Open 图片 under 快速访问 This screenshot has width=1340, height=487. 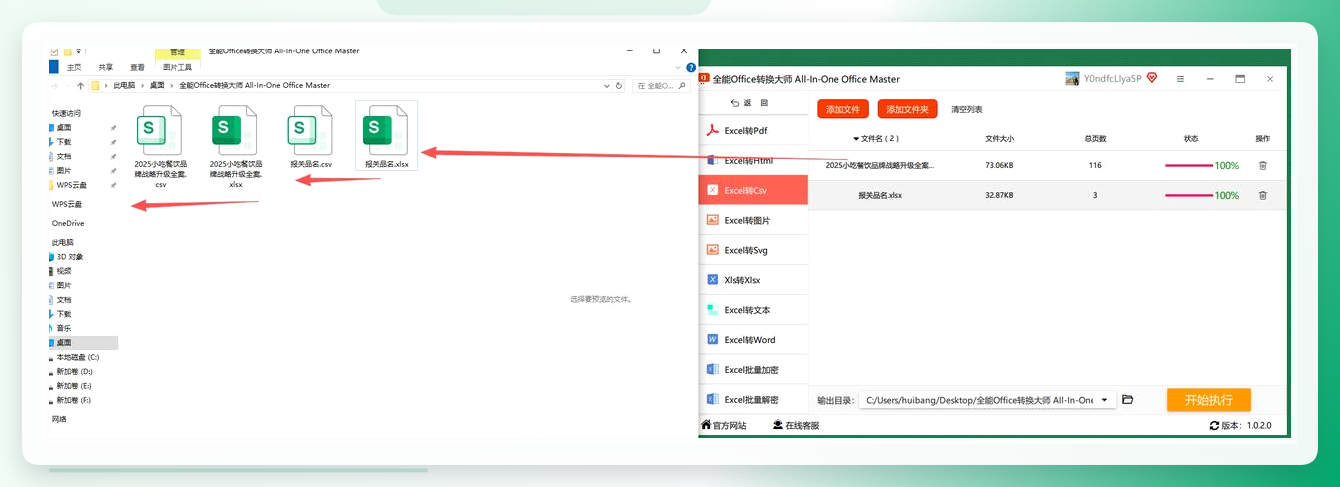(64, 171)
